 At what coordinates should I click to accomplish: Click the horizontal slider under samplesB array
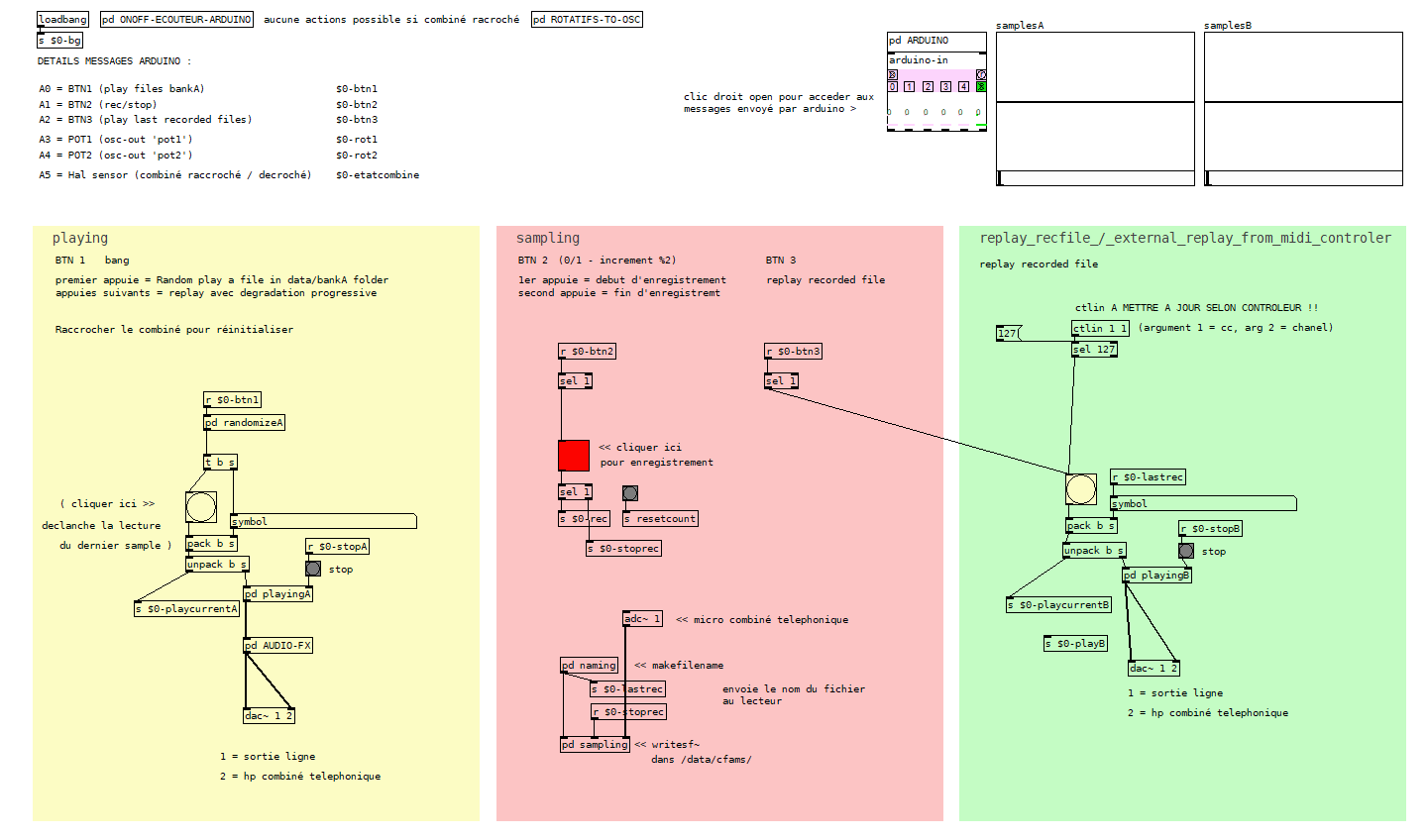1303,178
